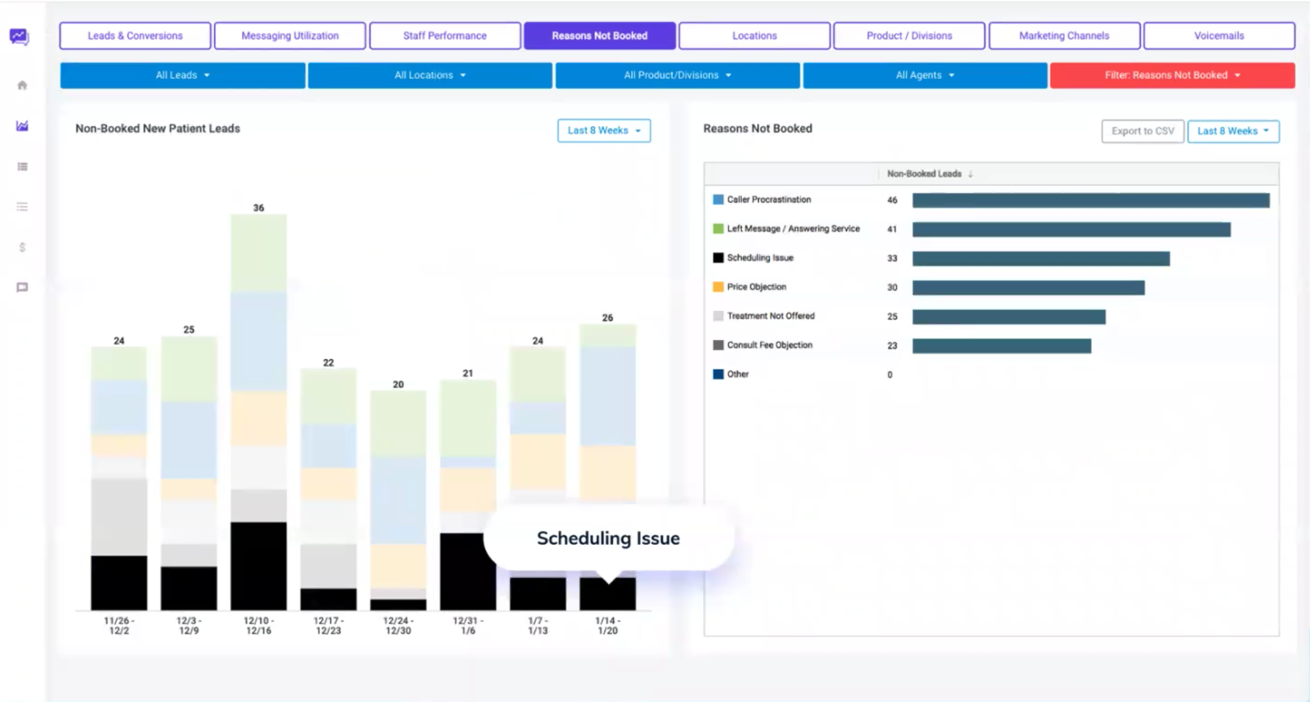Screen dimensions: 1310x702
Task: Select the Home icon in the sidebar
Action: pyautogui.click(x=22, y=85)
